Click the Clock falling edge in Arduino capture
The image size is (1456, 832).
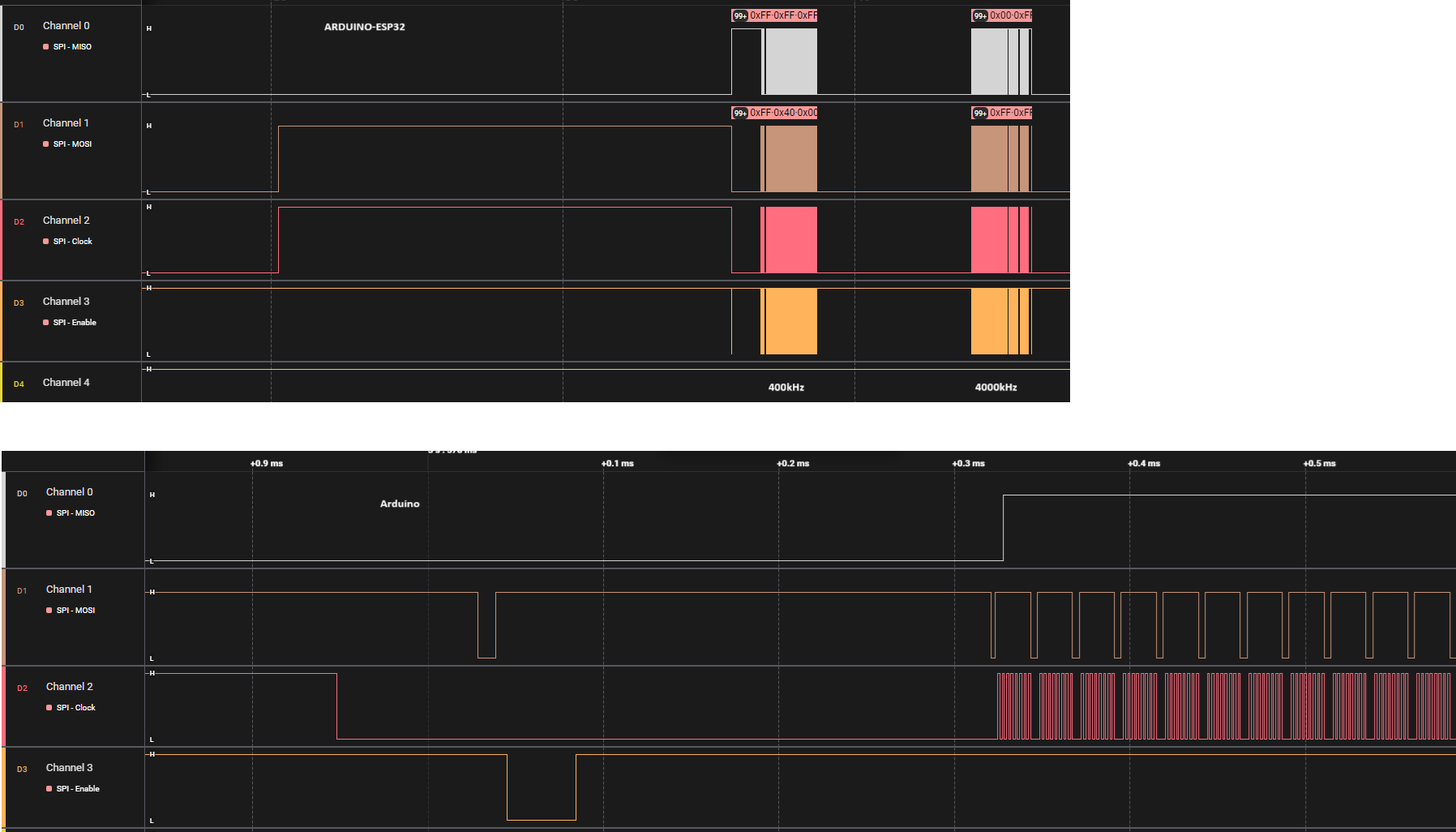336,706
